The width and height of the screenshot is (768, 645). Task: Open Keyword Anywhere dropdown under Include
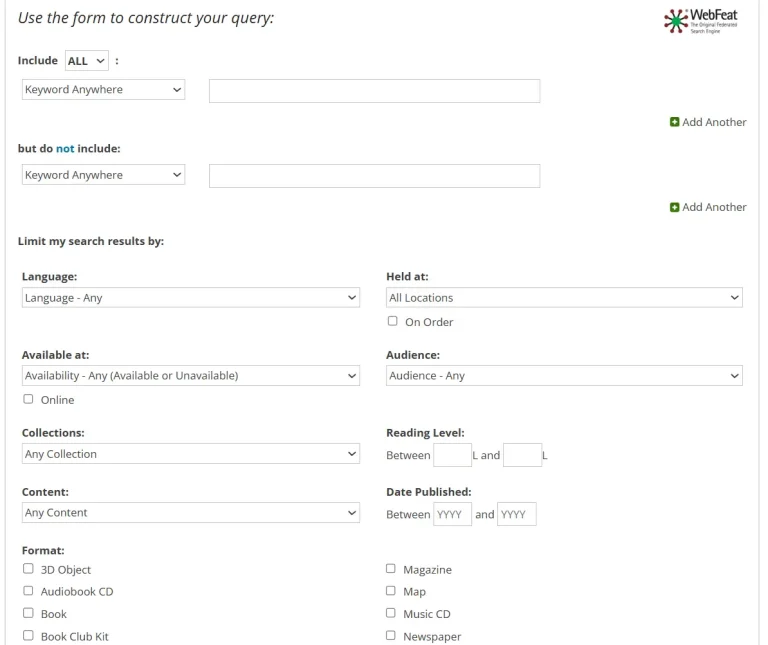point(103,90)
